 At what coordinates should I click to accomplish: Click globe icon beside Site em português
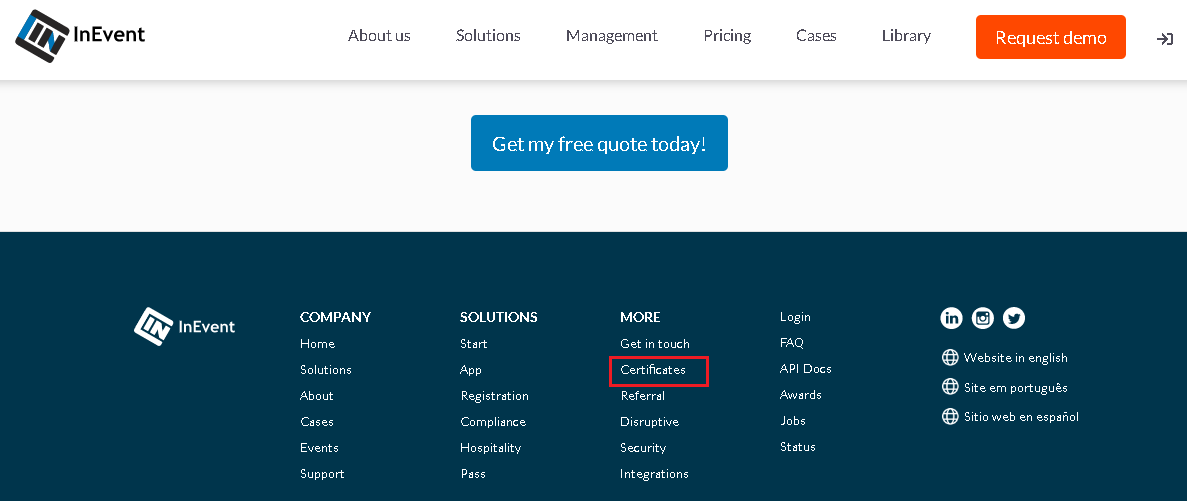(x=949, y=387)
